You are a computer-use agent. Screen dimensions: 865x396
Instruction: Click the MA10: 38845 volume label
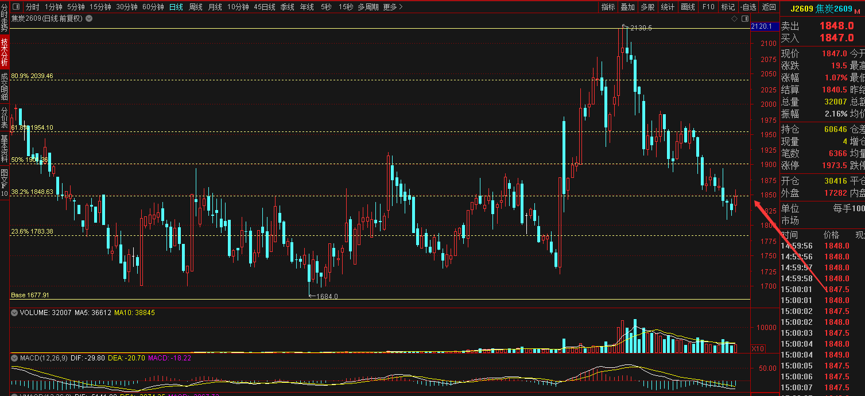[x=135, y=313]
